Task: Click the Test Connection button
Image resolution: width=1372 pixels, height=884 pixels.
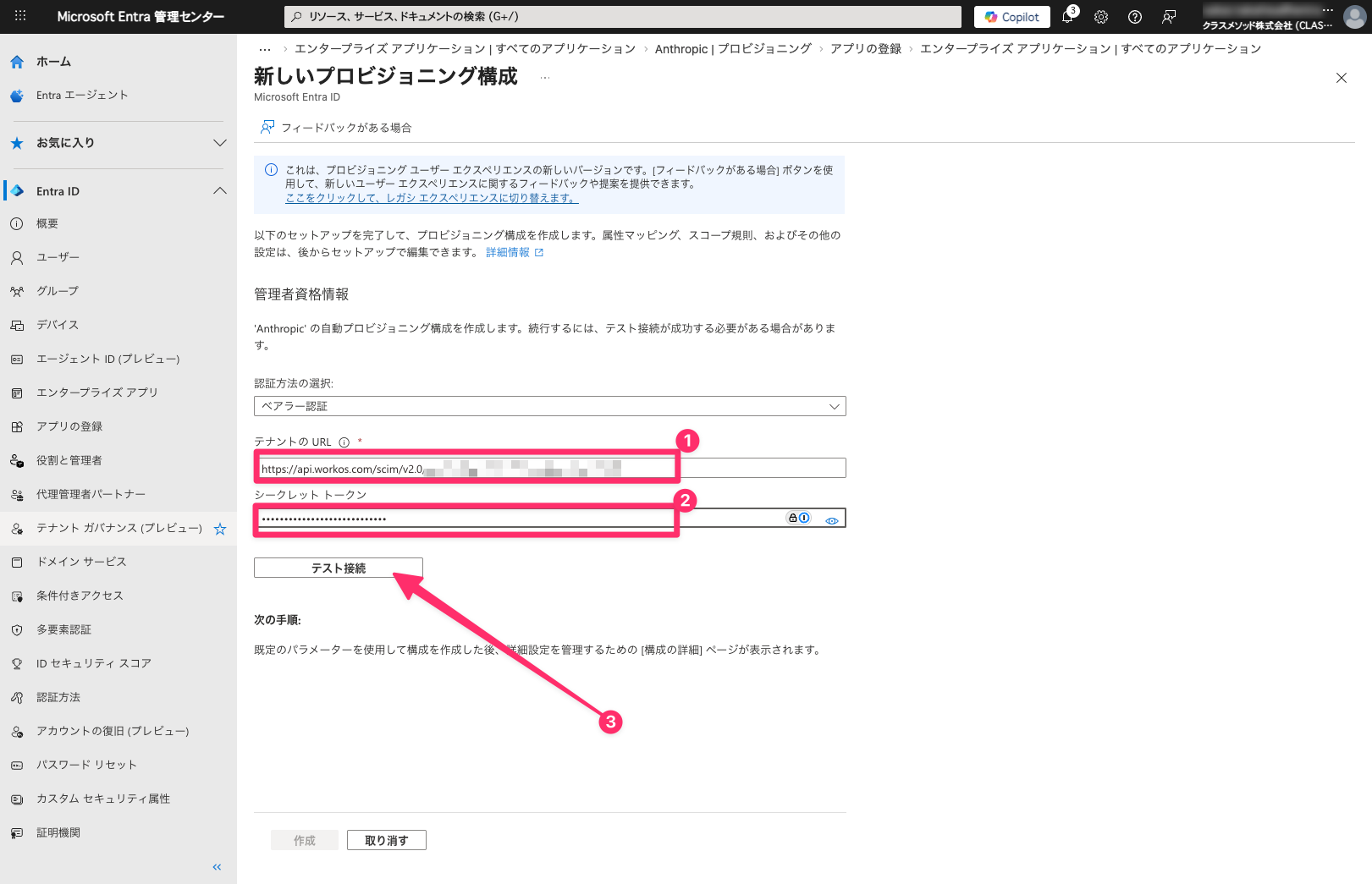Action: click(x=338, y=568)
